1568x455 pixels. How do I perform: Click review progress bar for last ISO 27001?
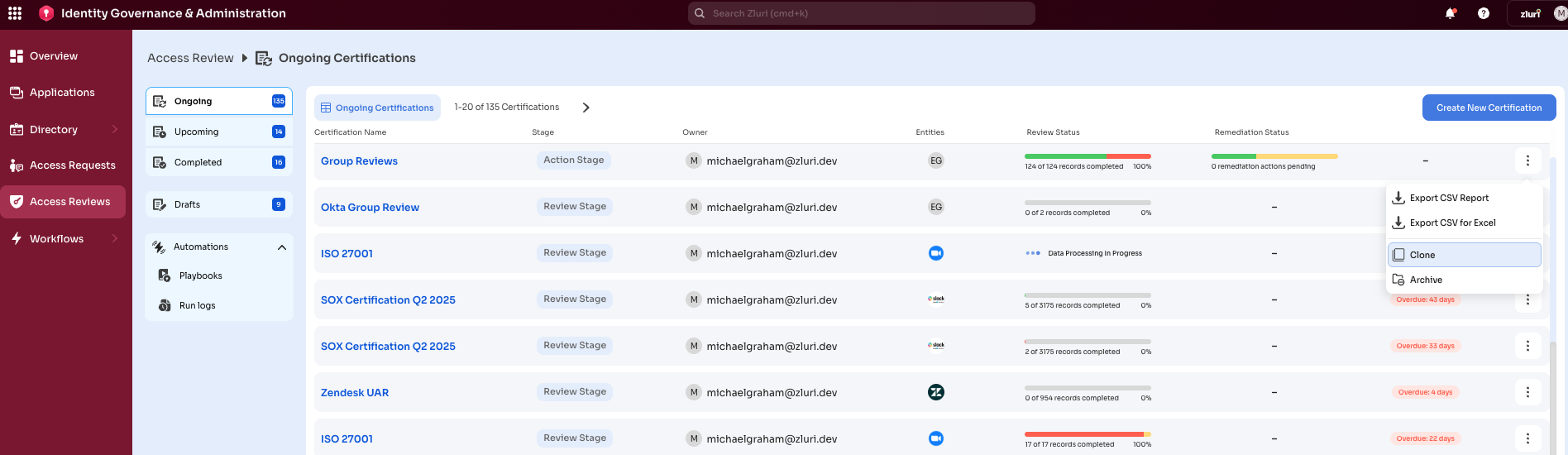click(x=1088, y=434)
